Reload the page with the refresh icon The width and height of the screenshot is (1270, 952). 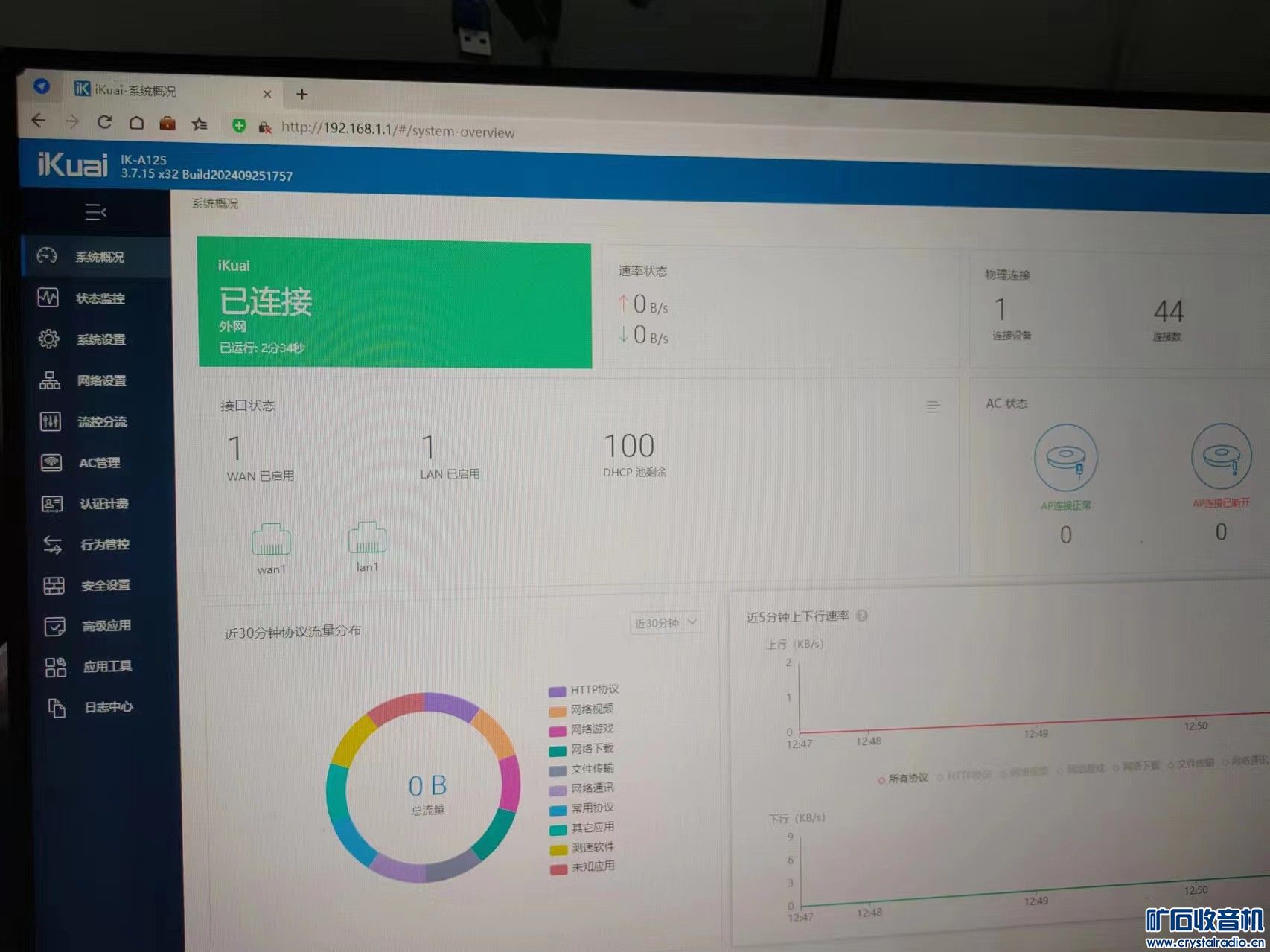click(104, 122)
